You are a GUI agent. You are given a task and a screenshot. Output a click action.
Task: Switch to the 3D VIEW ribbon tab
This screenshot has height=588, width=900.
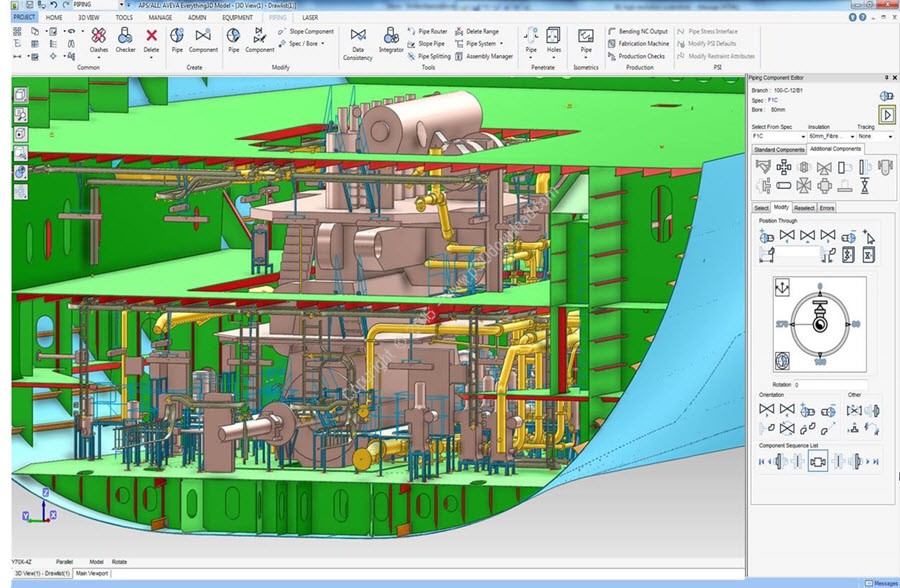pyautogui.click(x=87, y=17)
